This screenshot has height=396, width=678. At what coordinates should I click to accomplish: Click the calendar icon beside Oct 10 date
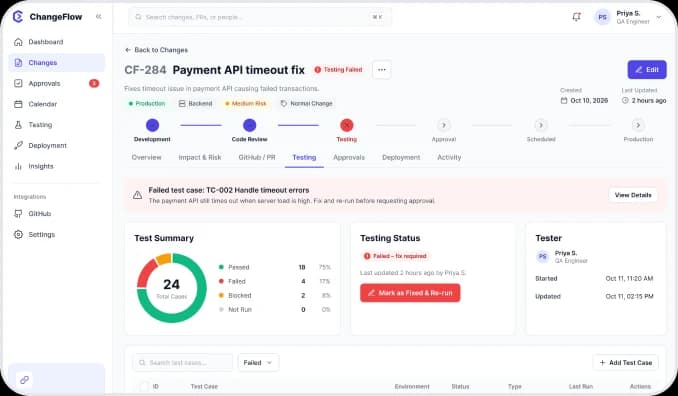564,101
